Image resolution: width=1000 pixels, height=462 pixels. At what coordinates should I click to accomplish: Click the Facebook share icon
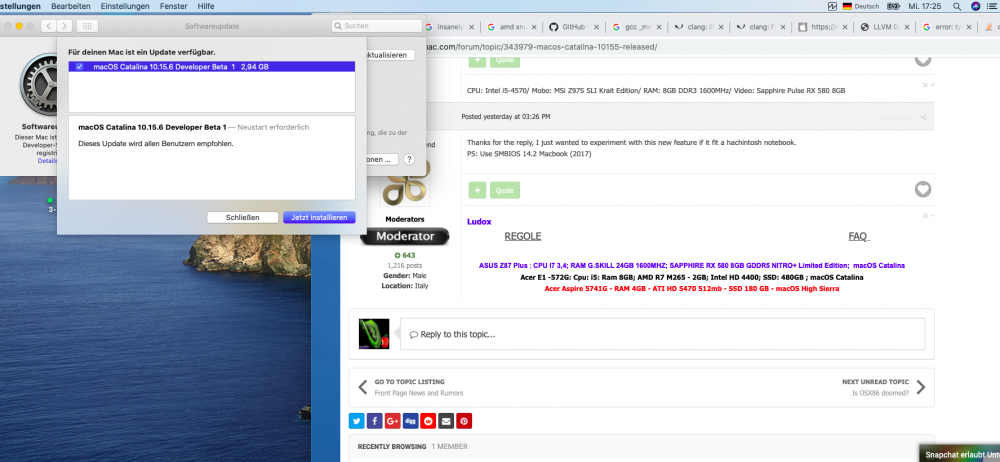[374, 421]
